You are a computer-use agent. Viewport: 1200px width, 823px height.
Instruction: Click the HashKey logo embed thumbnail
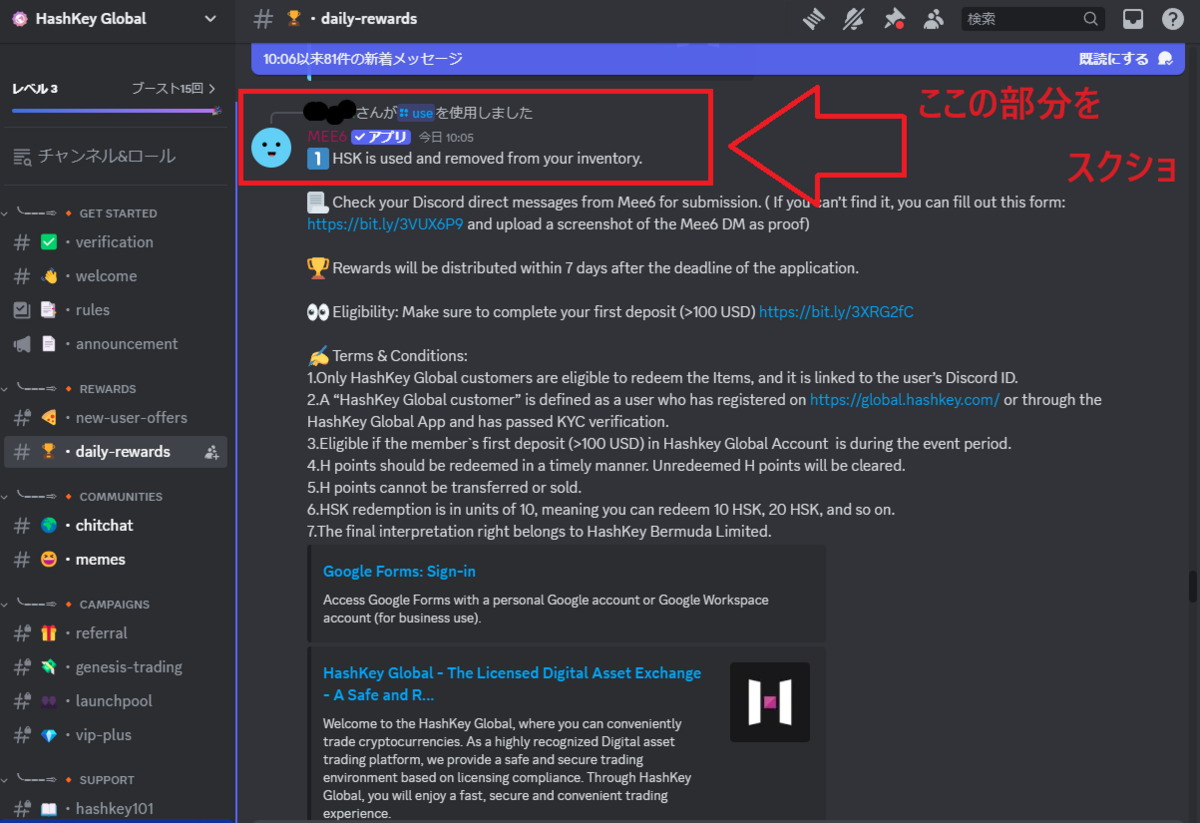770,702
